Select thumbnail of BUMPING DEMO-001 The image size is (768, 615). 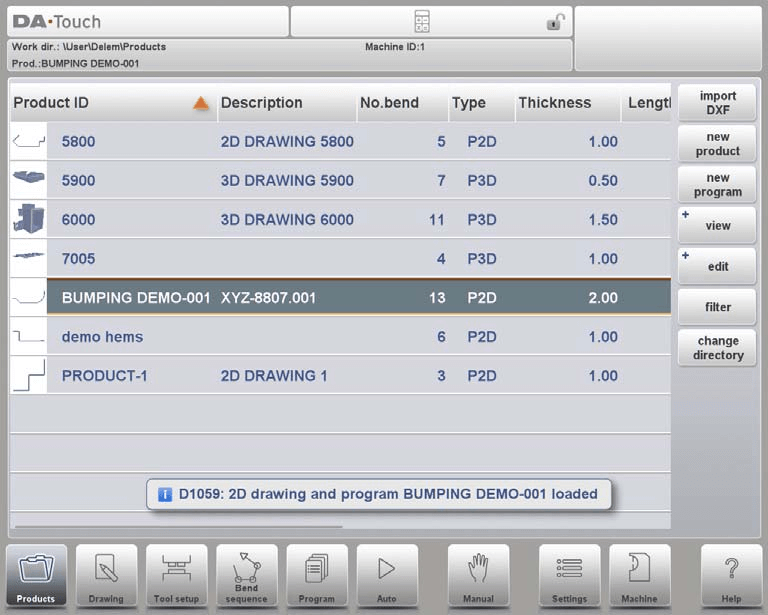pyautogui.click(x=28, y=298)
